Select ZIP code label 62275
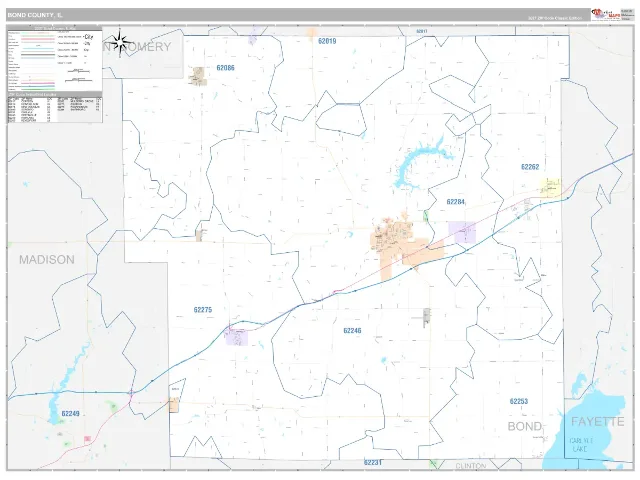640x480 pixels. pos(203,310)
